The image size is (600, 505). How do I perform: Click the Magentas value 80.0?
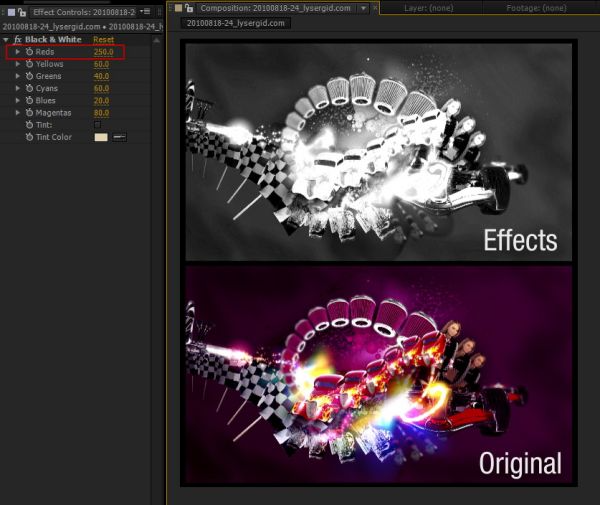click(101, 113)
